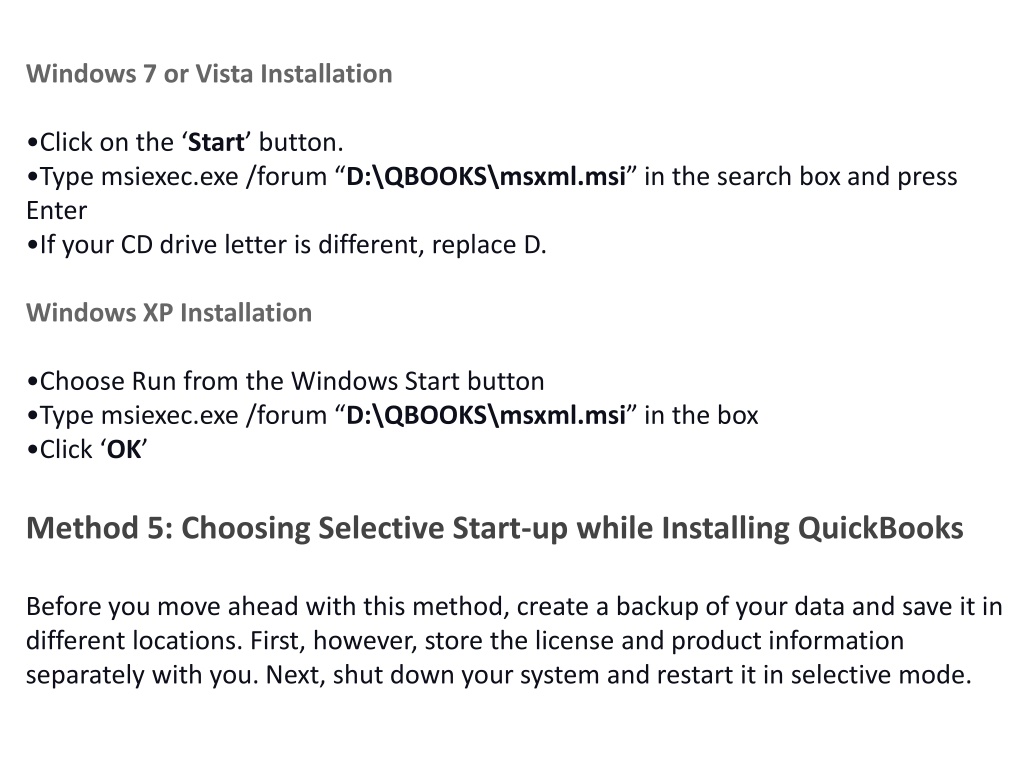
Task: Click the 'Windows 7 or Vista Installation' heading
Action: (x=209, y=74)
